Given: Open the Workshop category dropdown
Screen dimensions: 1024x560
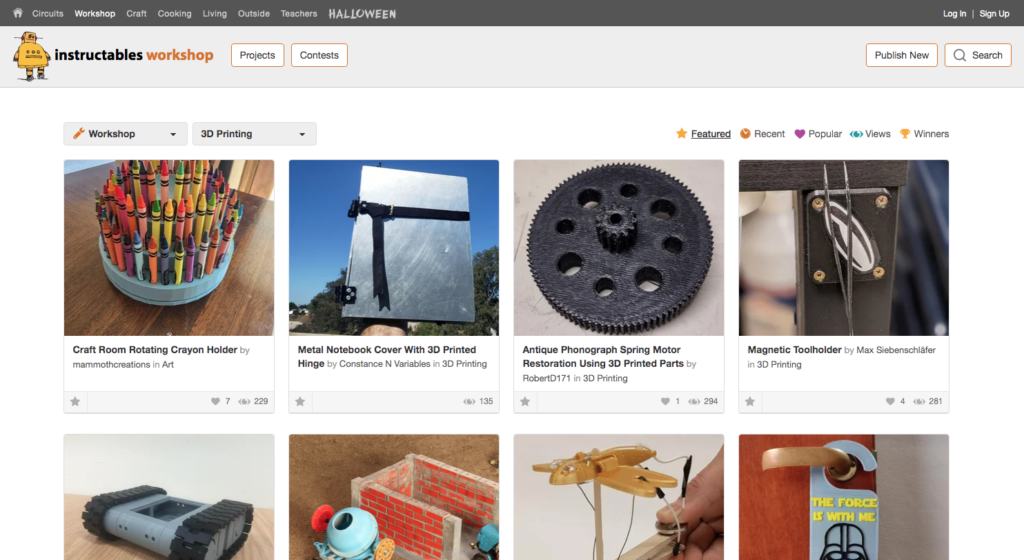Looking at the screenshot, I should coord(125,134).
